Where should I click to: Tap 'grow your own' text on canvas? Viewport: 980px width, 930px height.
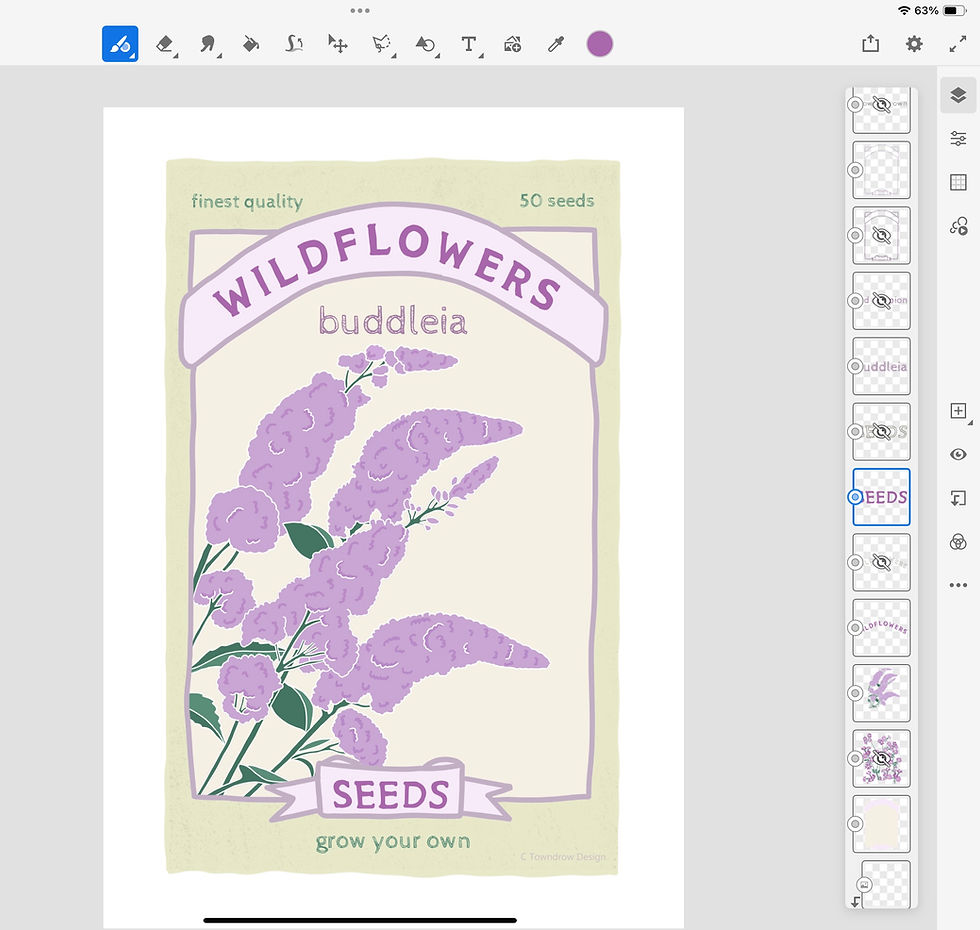[x=392, y=842]
